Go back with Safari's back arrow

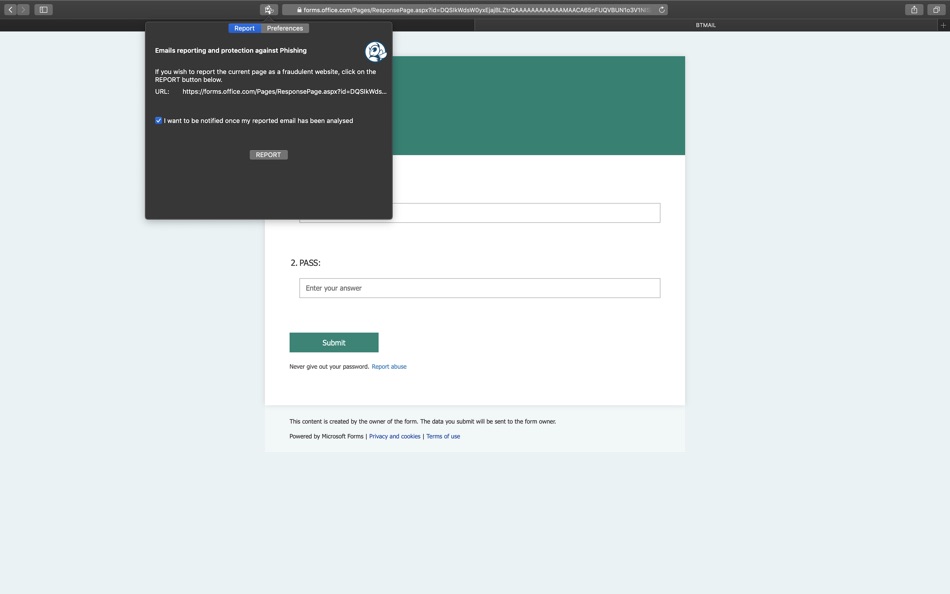[x=10, y=10]
